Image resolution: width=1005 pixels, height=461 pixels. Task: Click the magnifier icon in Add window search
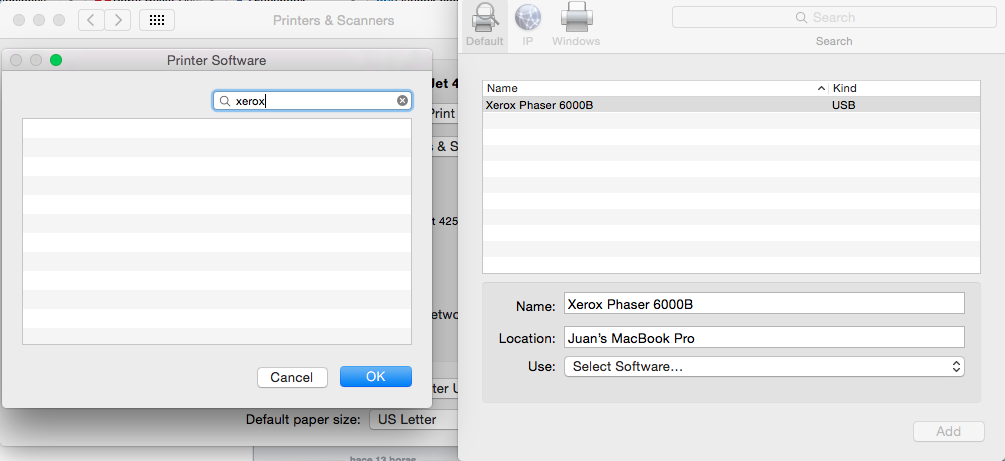point(801,18)
